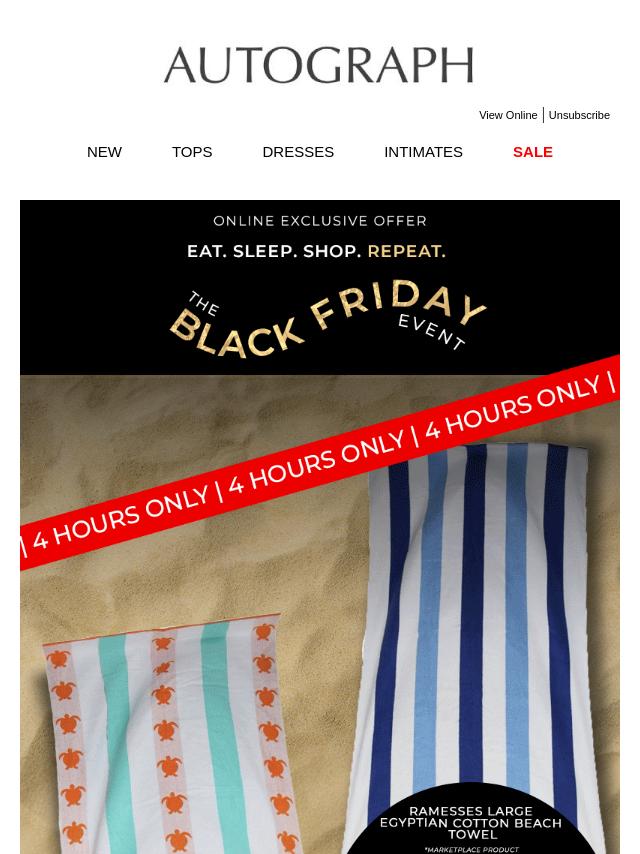Select DRESSES in the navigation bar
This screenshot has width=640, height=854.
(298, 152)
